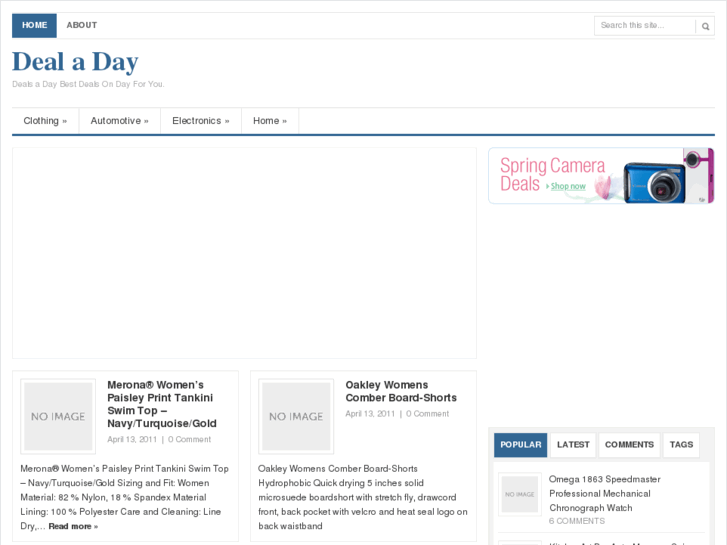Image resolution: width=727 pixels, height=545 pixels.
Task: Expand the Automotive category menu
Action: [x=120, y=121]
